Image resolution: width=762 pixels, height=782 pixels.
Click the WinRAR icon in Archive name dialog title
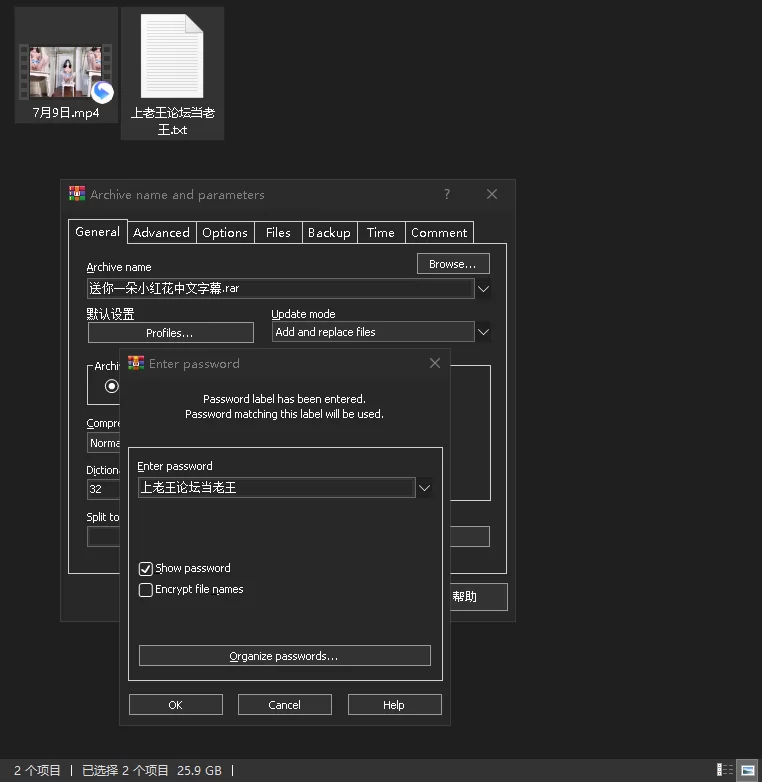[x=77, y=194]
